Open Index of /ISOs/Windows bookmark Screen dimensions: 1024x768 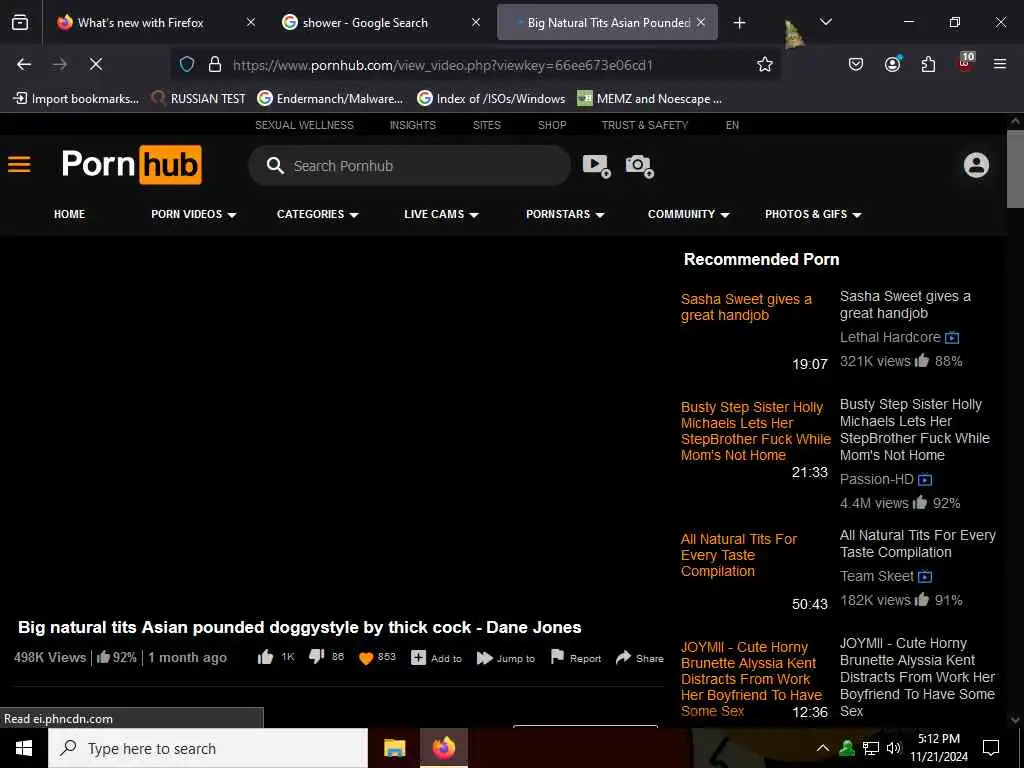(491, 99)
